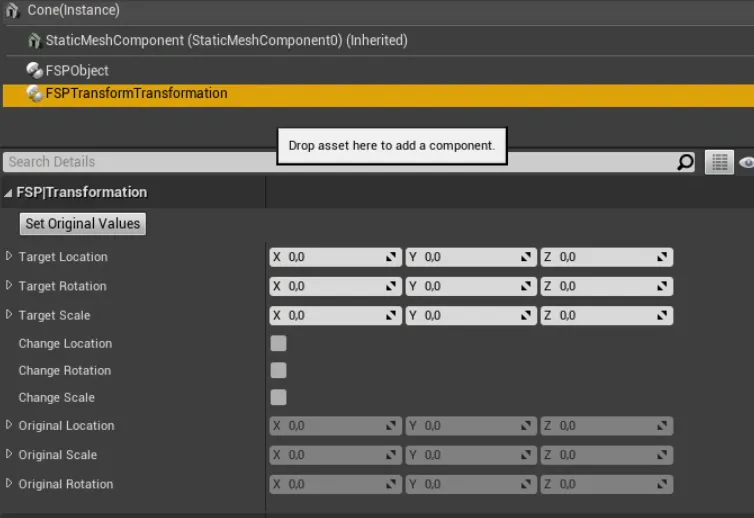Select StaticMeshComponent (Inherited) in the tree
This screenshot has height=518, width=754.
(x=226, y=41)
